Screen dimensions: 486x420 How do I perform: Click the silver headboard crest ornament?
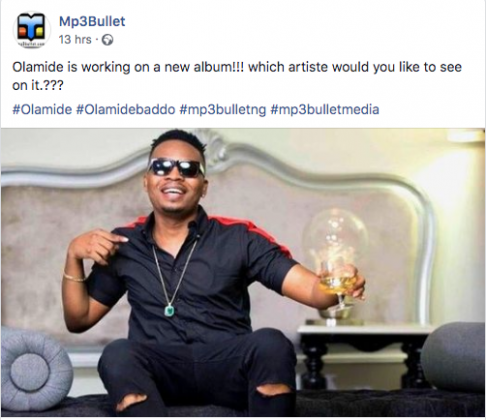(x=213, y=143)
